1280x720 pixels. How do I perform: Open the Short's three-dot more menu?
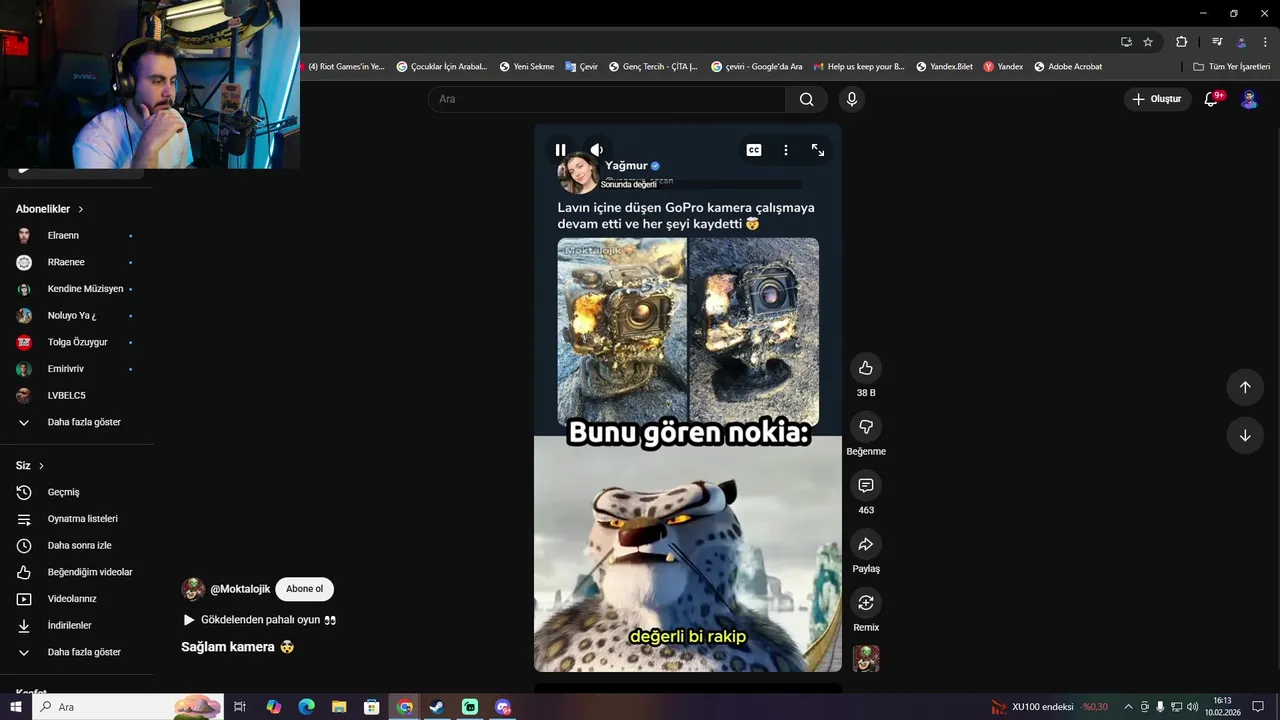point(786,150)
